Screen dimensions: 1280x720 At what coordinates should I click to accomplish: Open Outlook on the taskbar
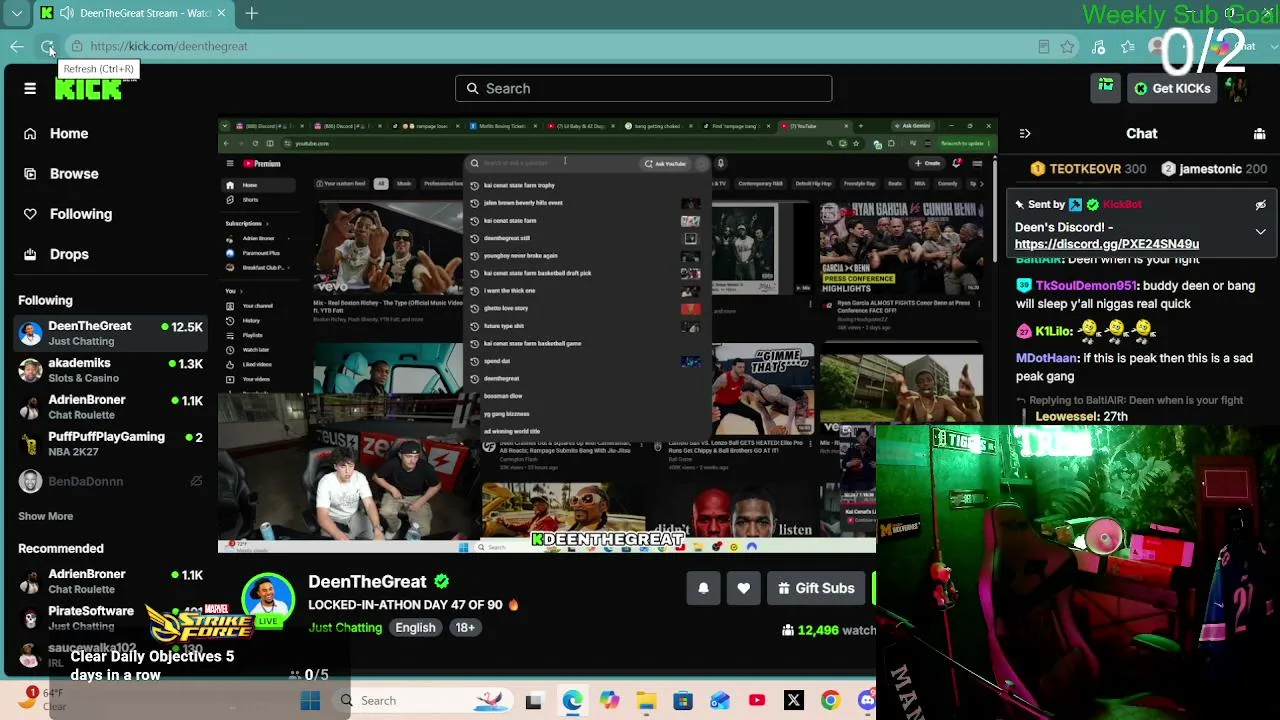click(x=720, y=701)
